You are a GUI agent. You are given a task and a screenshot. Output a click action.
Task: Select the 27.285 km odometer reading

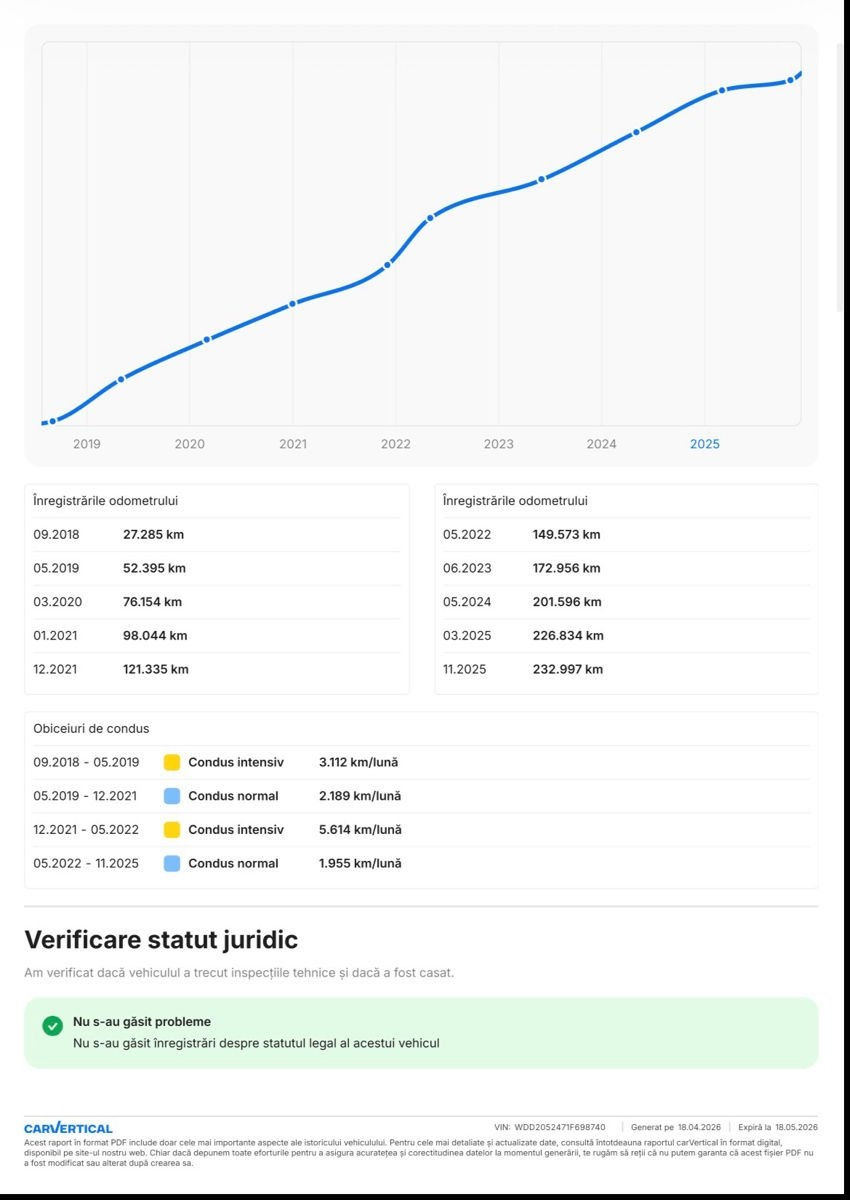[x=153, y=535]
